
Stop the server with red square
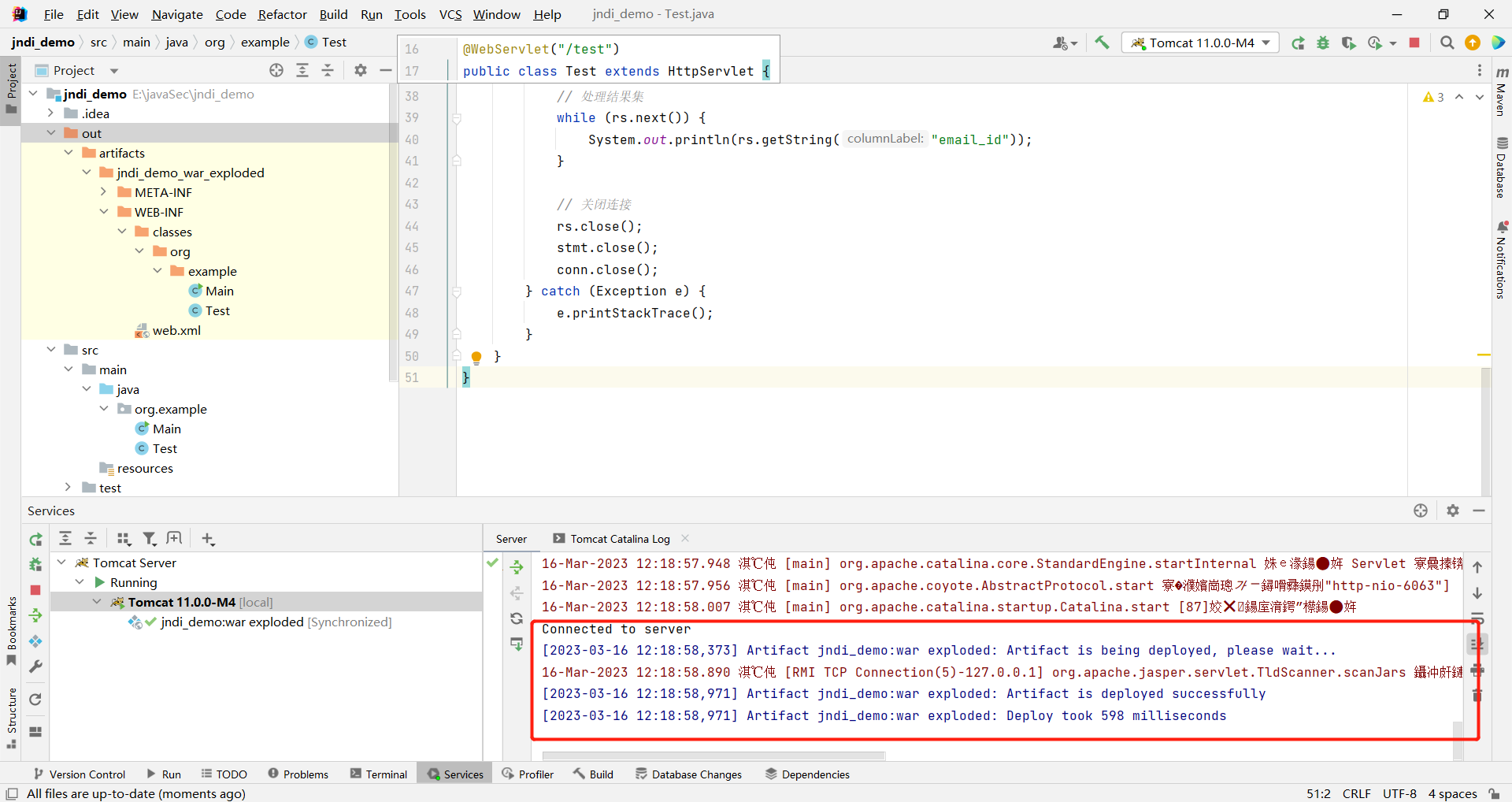point(1414,43)
